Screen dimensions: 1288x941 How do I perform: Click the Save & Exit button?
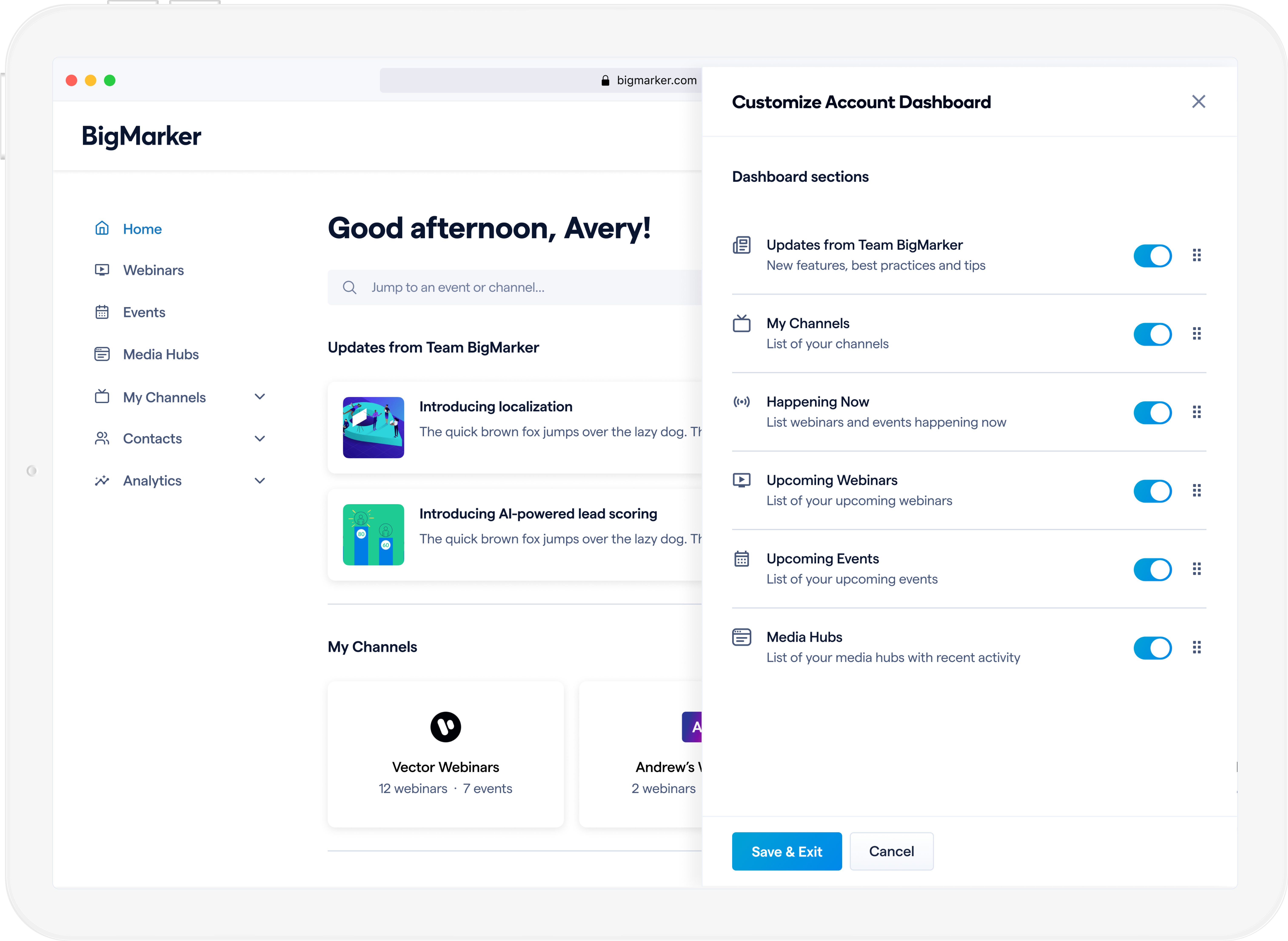786,852
